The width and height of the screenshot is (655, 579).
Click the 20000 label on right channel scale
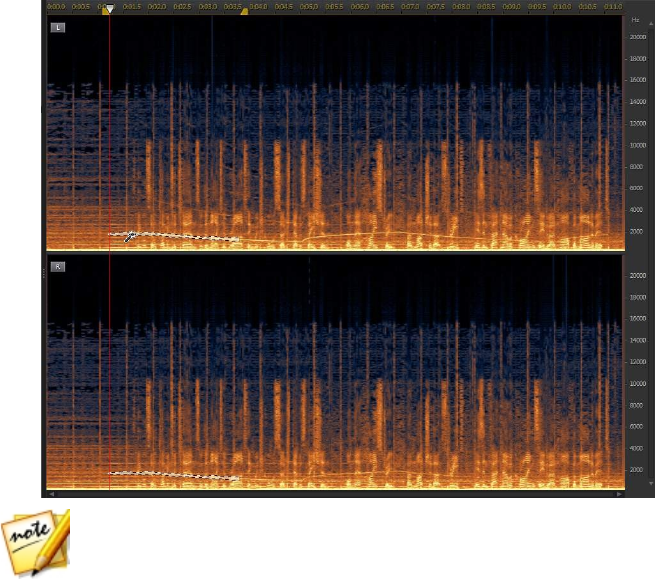tap(638, 276)
